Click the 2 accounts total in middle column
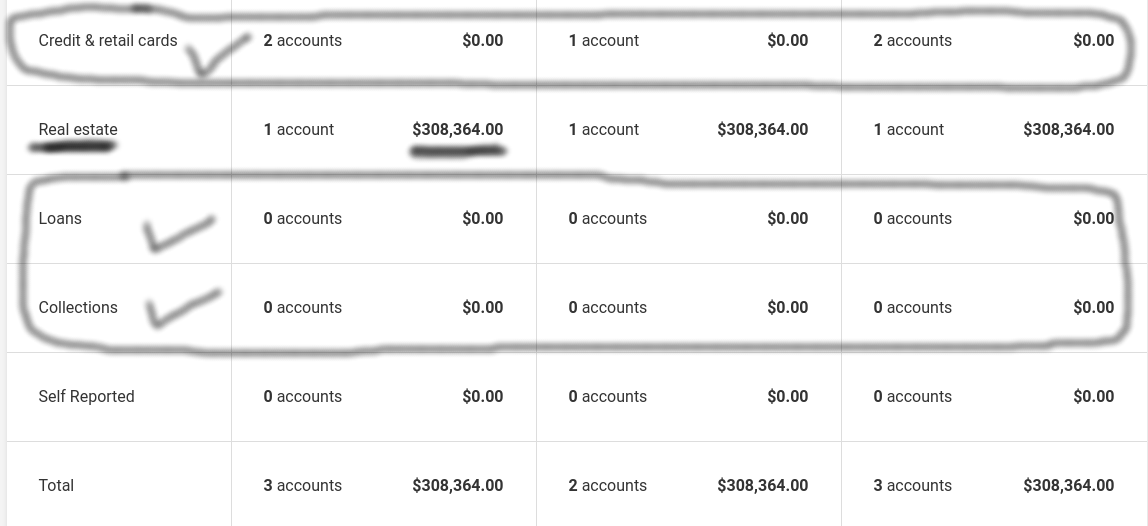The height and width of the screenshot is (526, 1148). 608,486
